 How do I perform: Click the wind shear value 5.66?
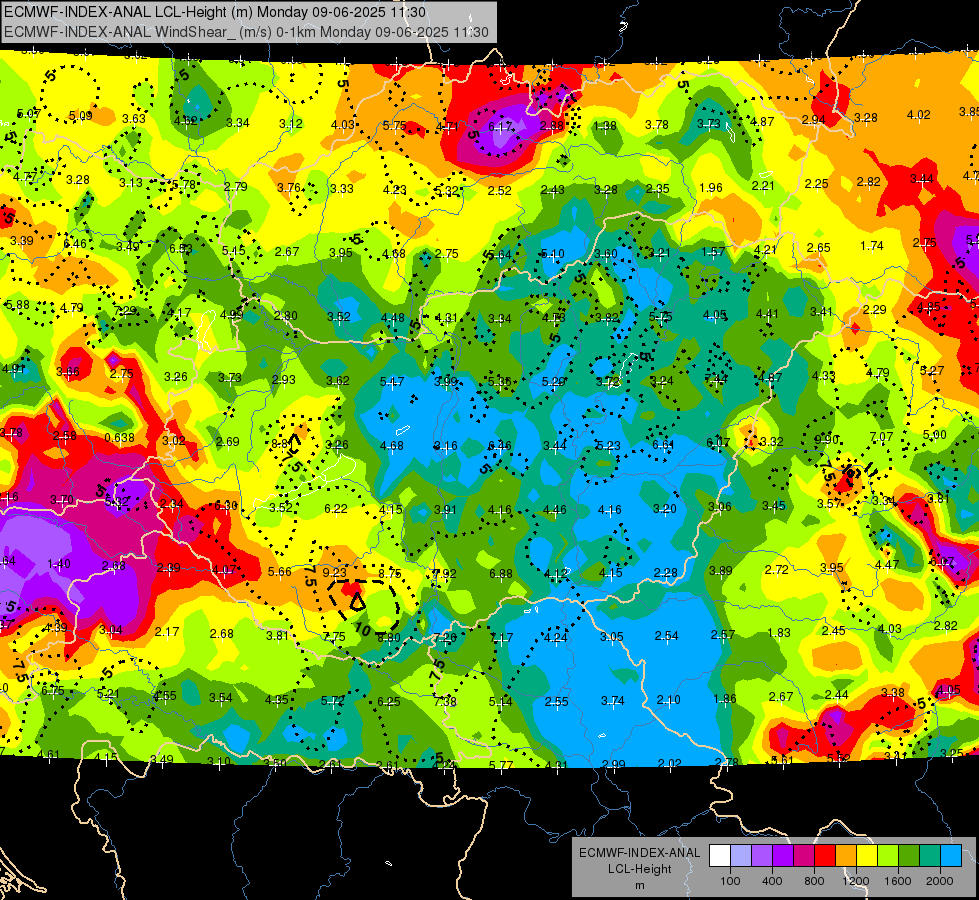(280, 571)
